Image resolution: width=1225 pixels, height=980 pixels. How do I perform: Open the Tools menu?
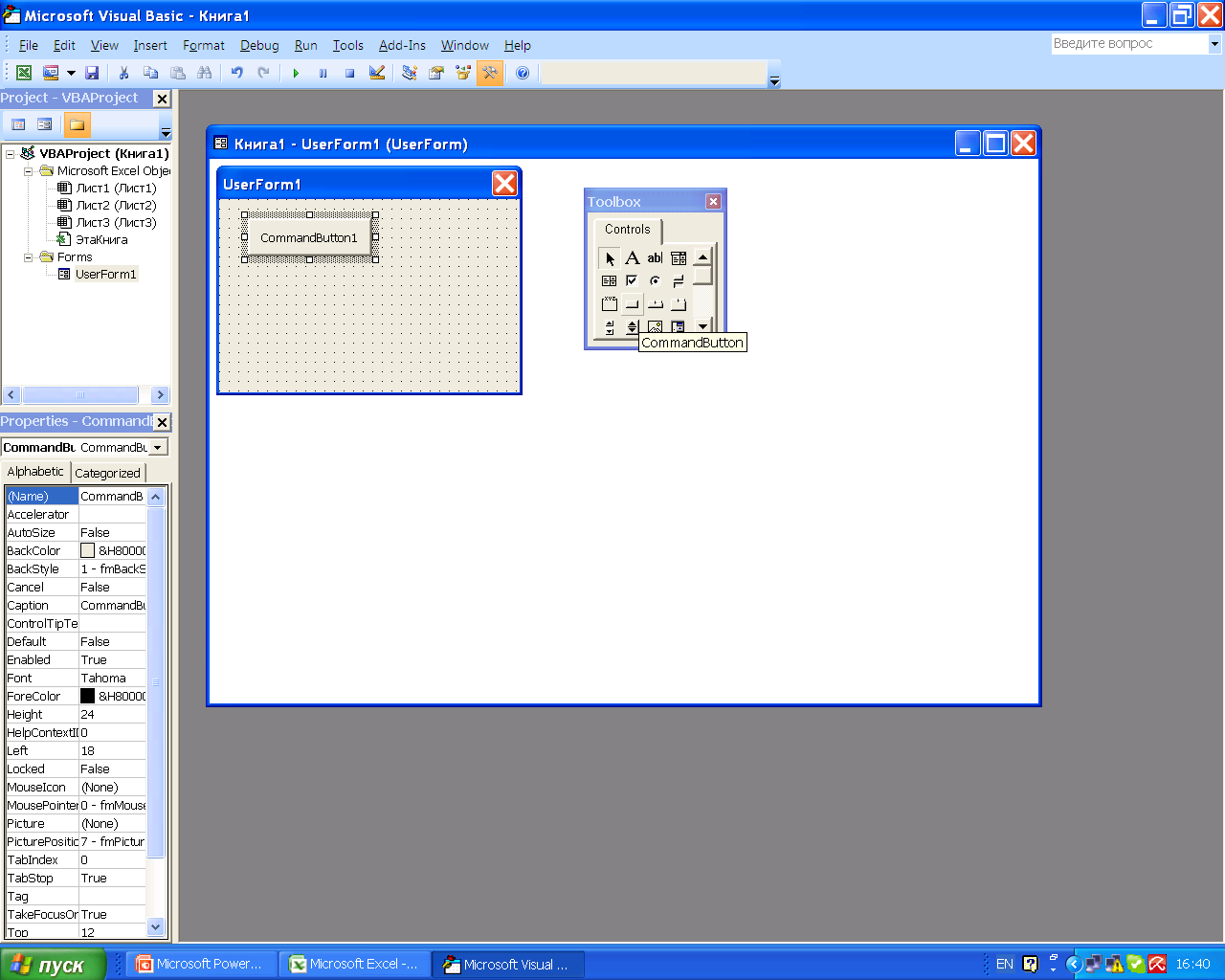(348, 45)
